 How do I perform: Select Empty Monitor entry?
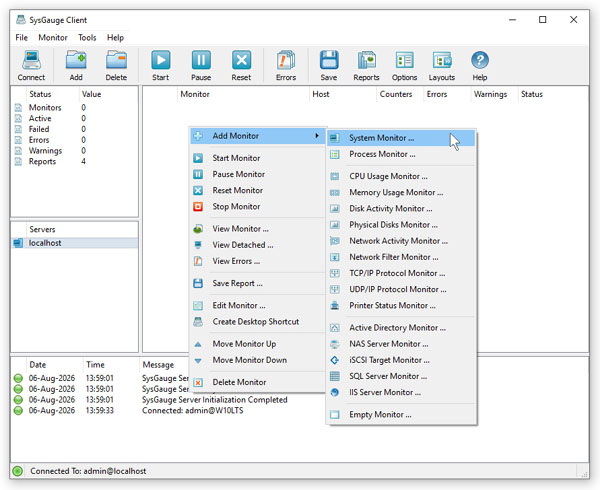tap(401, 415)
